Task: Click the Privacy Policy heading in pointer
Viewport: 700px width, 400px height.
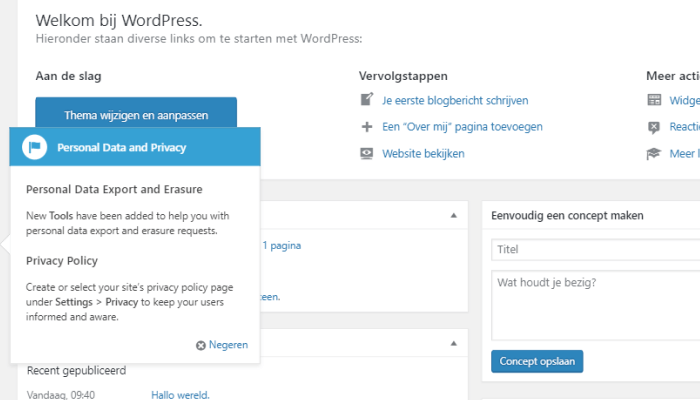Action: [62, 261]
